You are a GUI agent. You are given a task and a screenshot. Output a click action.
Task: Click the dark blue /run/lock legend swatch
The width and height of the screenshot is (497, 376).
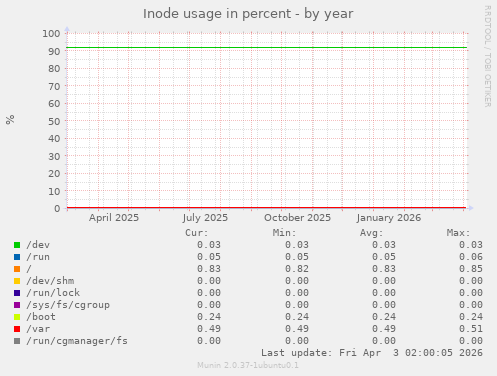17,293
